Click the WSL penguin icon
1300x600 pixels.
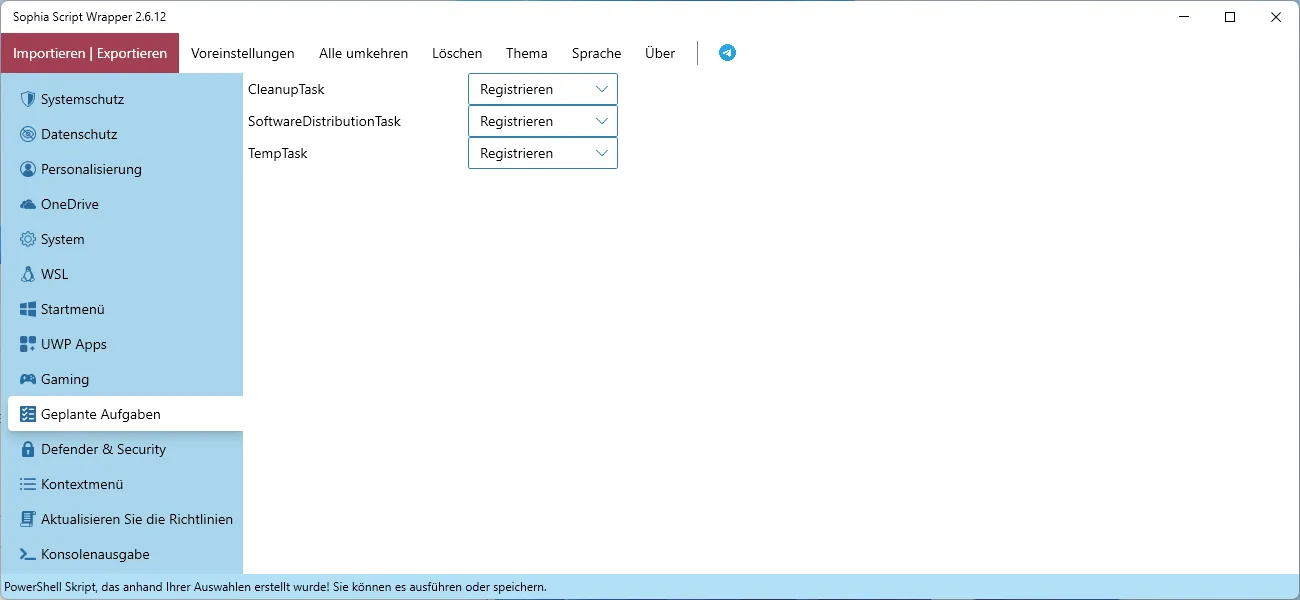28,274
